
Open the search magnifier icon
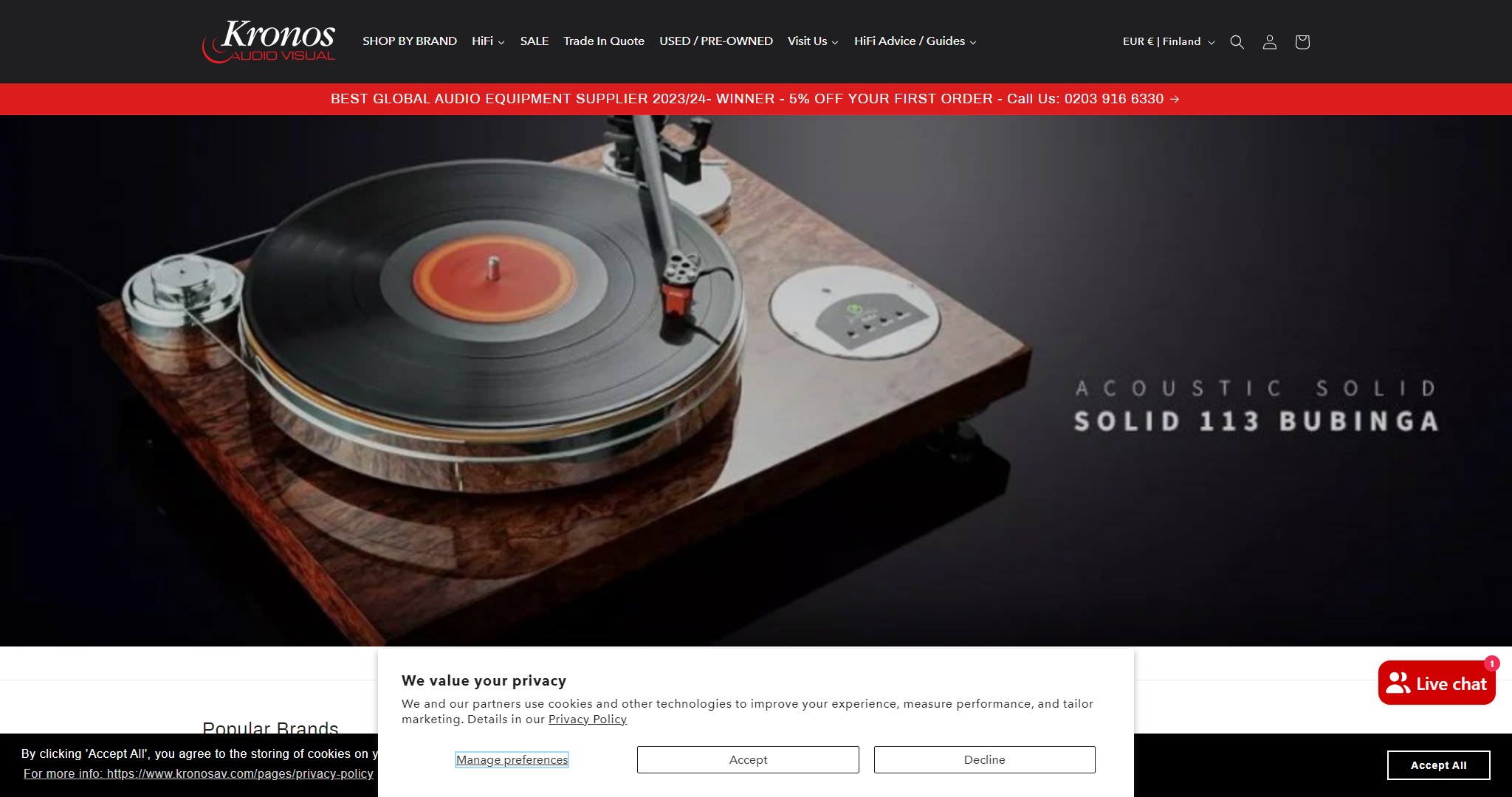pos(1237,42)
